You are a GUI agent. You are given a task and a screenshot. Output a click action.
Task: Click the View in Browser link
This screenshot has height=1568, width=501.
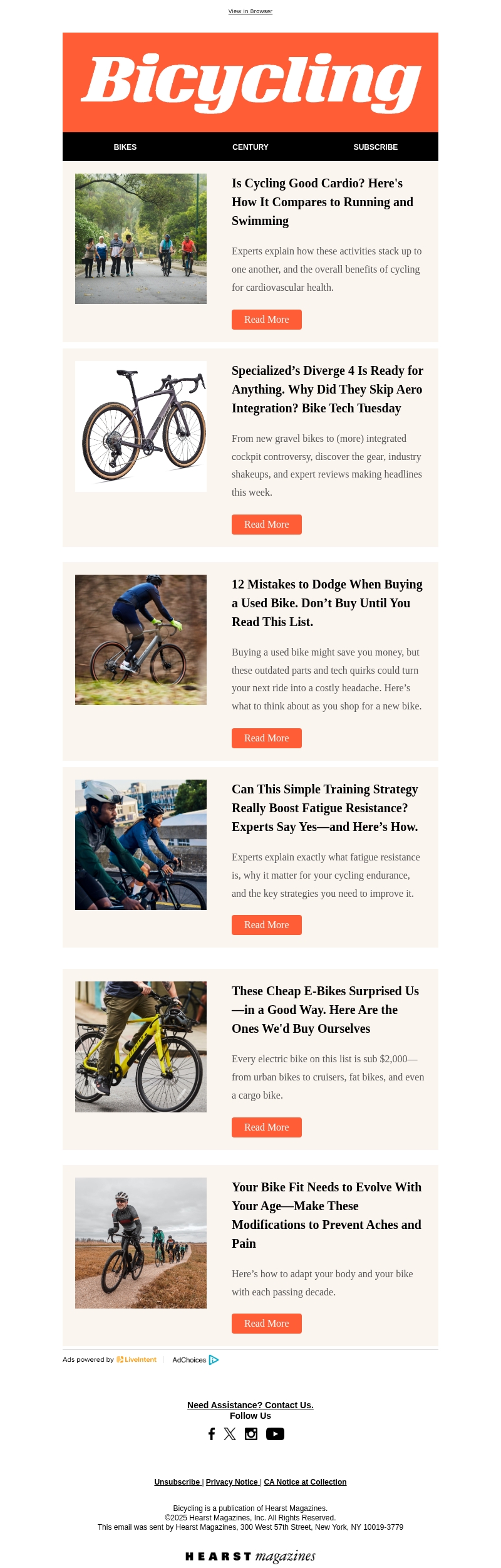(250, 11)
